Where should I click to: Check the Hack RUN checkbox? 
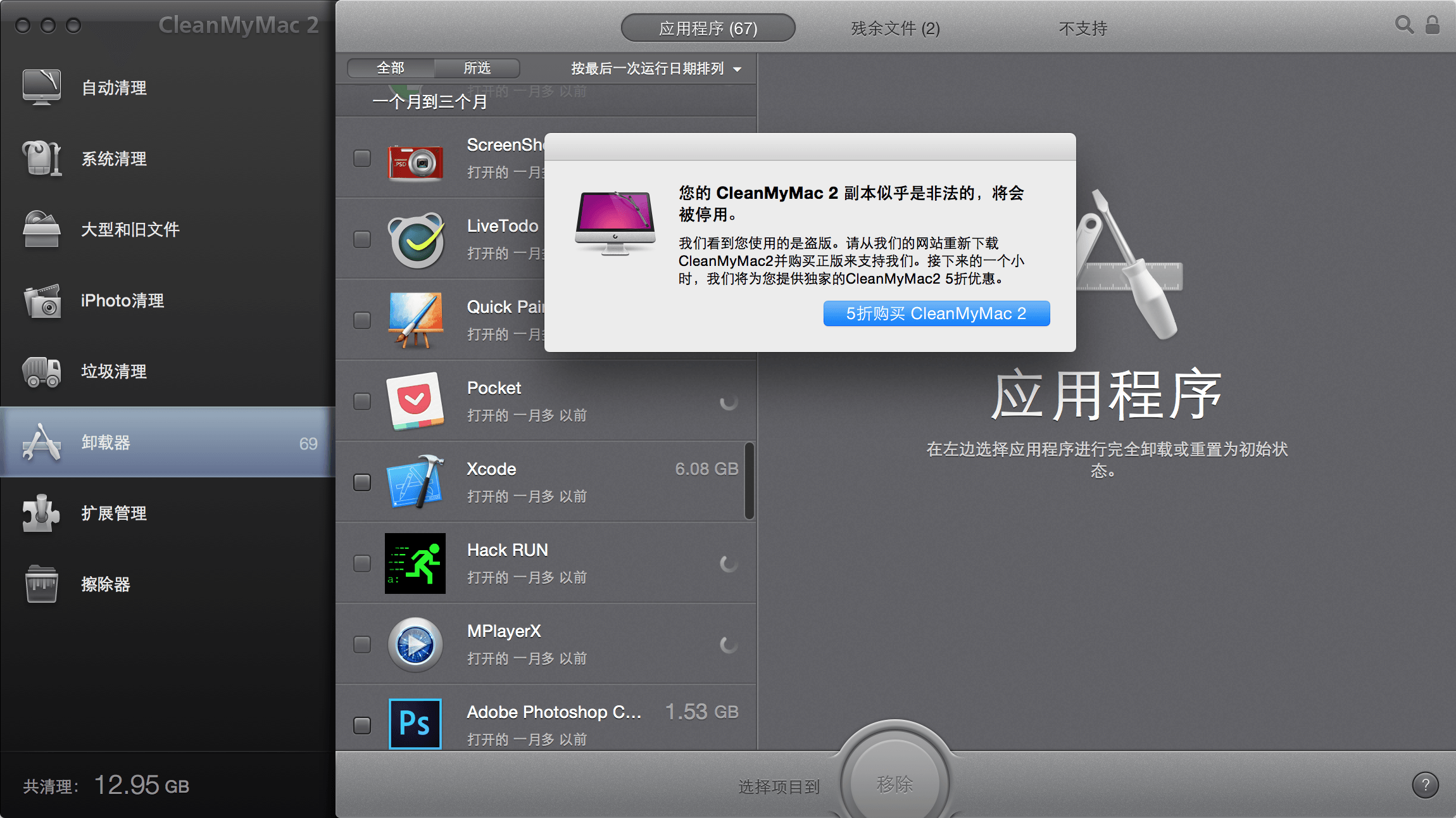[x=362, y=563]
